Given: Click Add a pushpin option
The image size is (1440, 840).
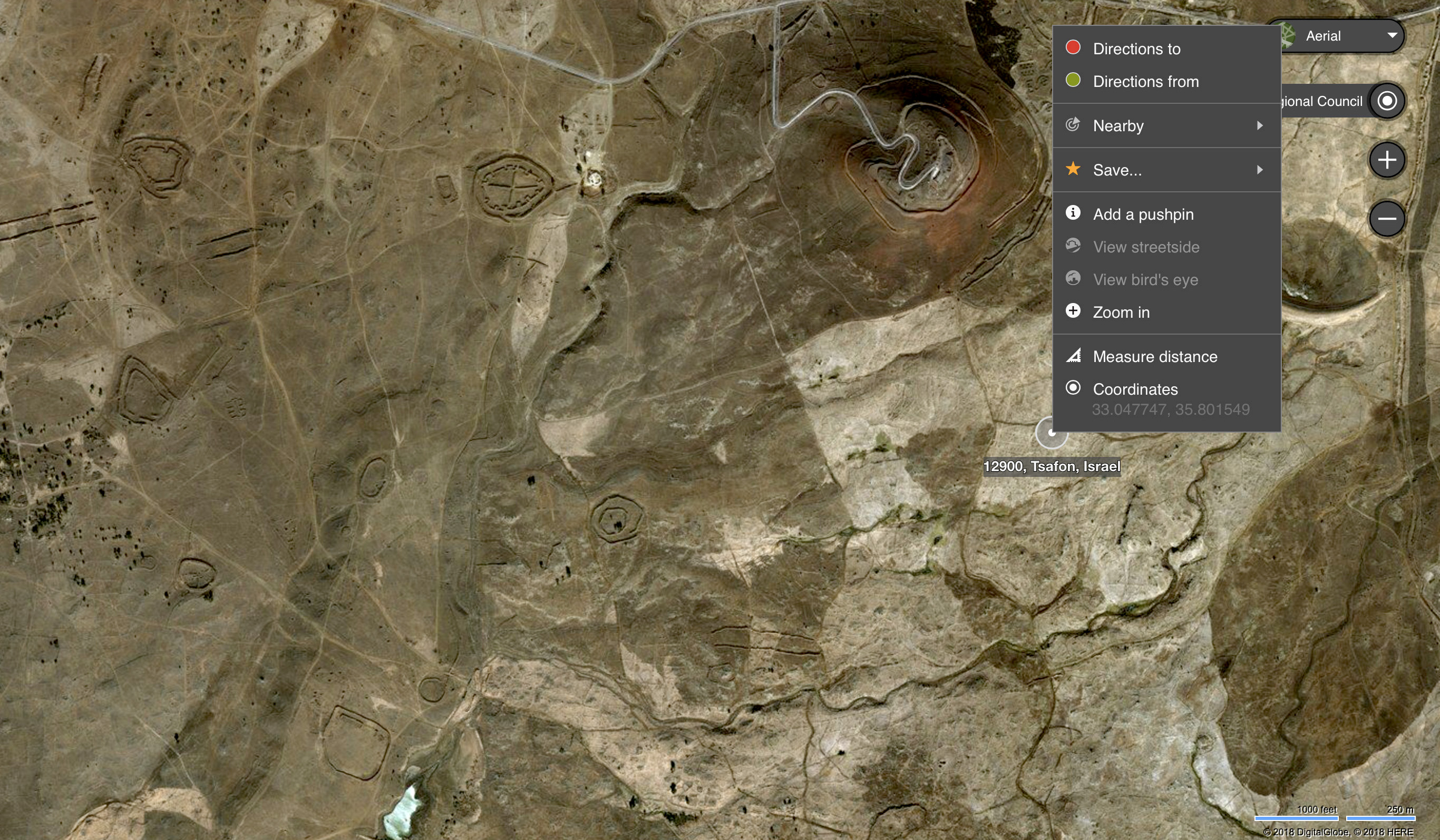Looking at the screenshot, I should (1143, 214).
